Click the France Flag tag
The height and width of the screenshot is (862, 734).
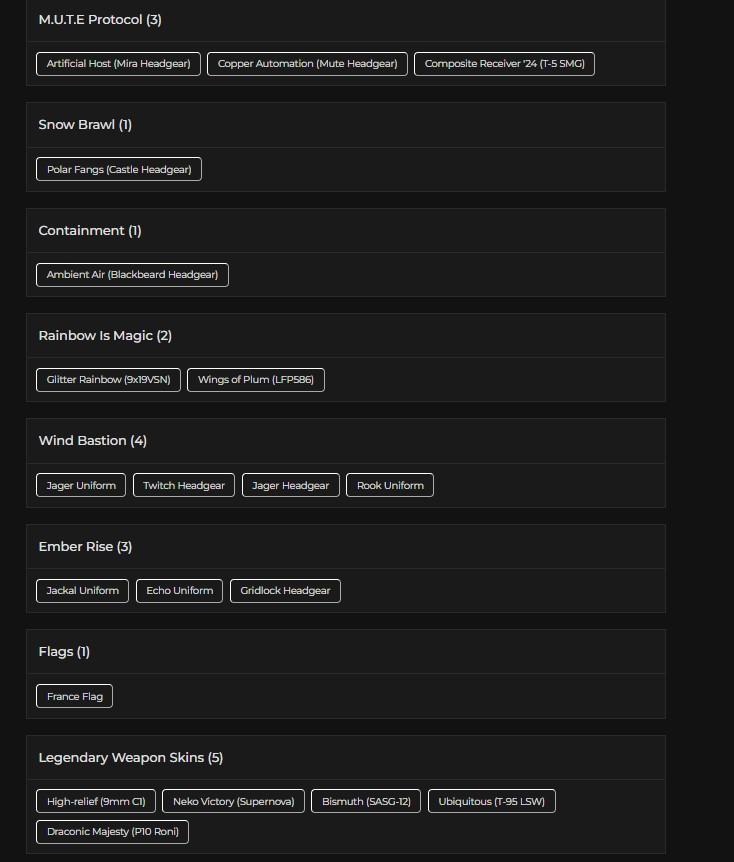coord(75,697)
